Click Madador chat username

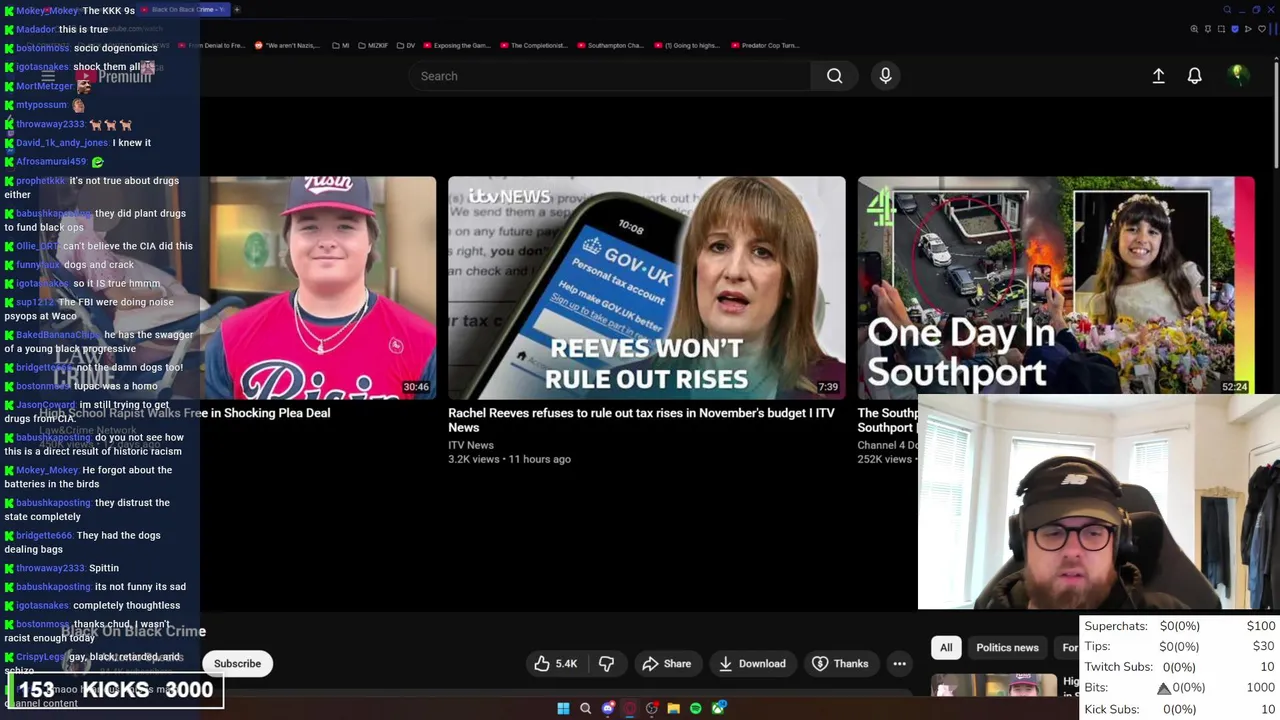(x=35, y=29)
